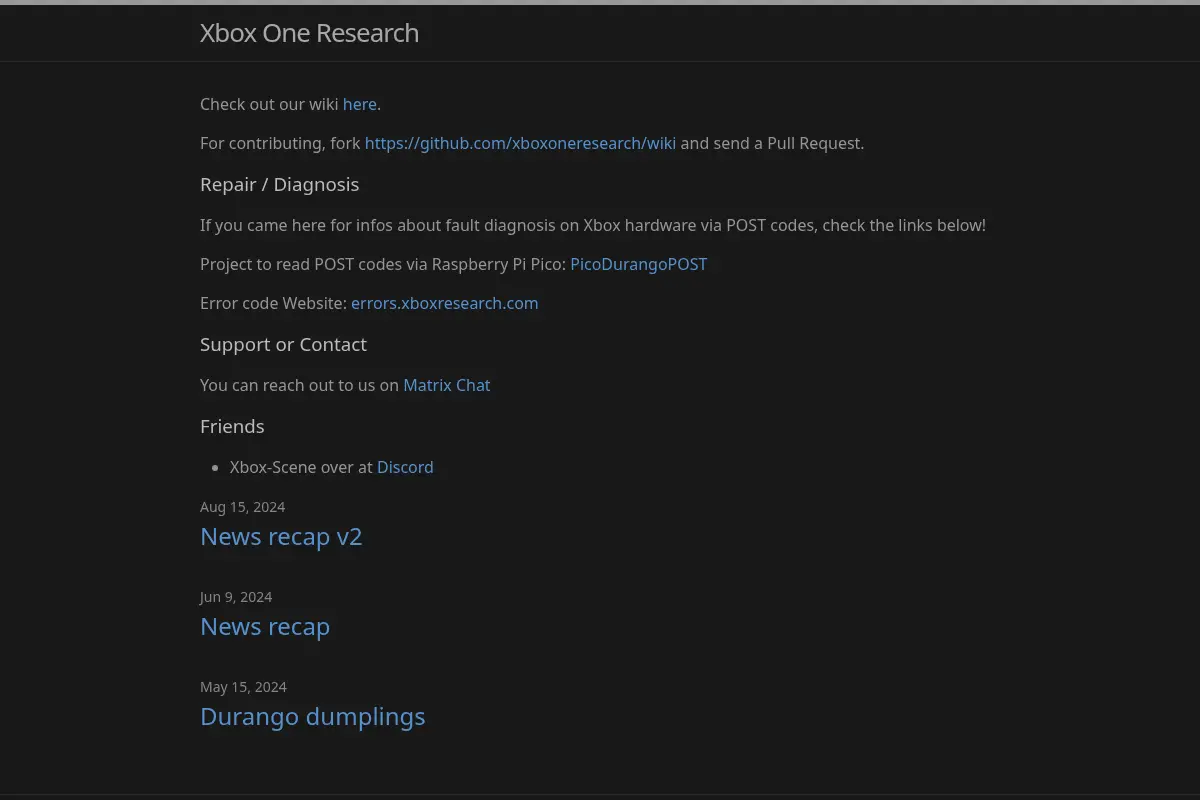Open the github.com/xboxoneresearch/wiki link
Viewport: 1200px width, 800px height.
pos(520,143)
